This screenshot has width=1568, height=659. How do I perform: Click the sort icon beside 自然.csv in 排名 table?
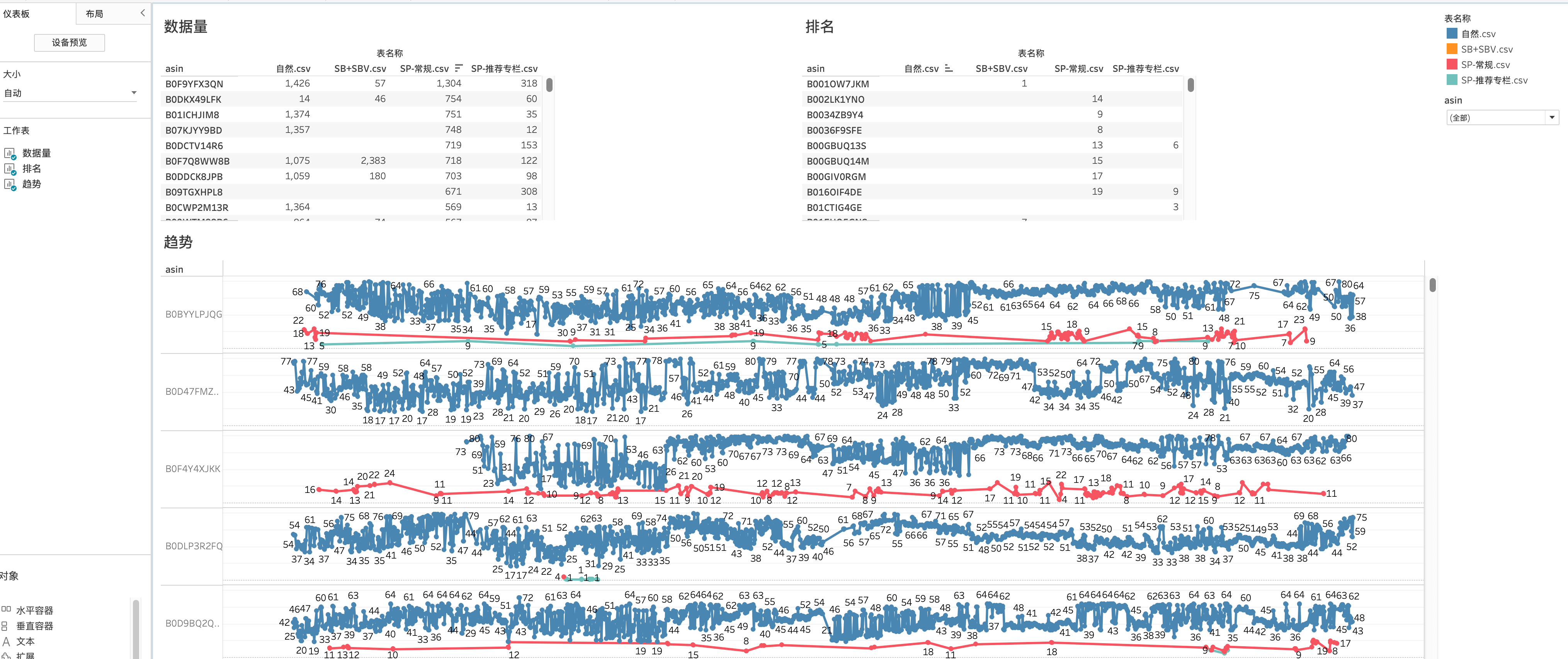click(x=948, y=68)
